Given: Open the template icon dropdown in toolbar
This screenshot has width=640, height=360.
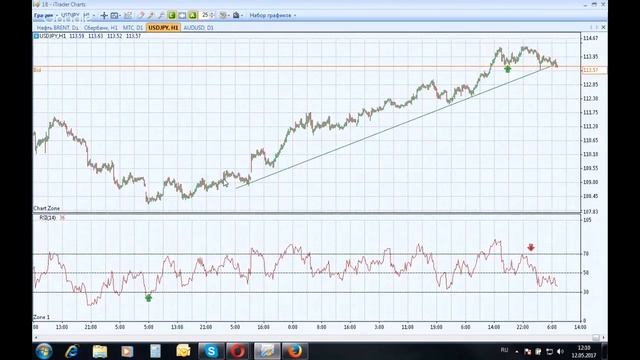Looking at the screenshot, I should coord(238,16).
